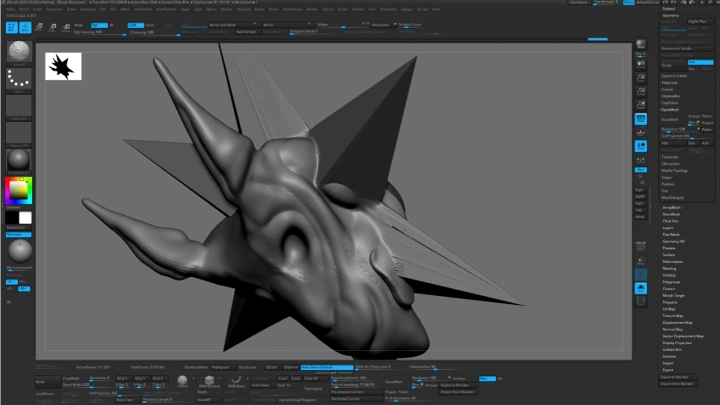Expand the Masking subpalette
Viewport: 720px width, 405px height.
tap(669, 269)
